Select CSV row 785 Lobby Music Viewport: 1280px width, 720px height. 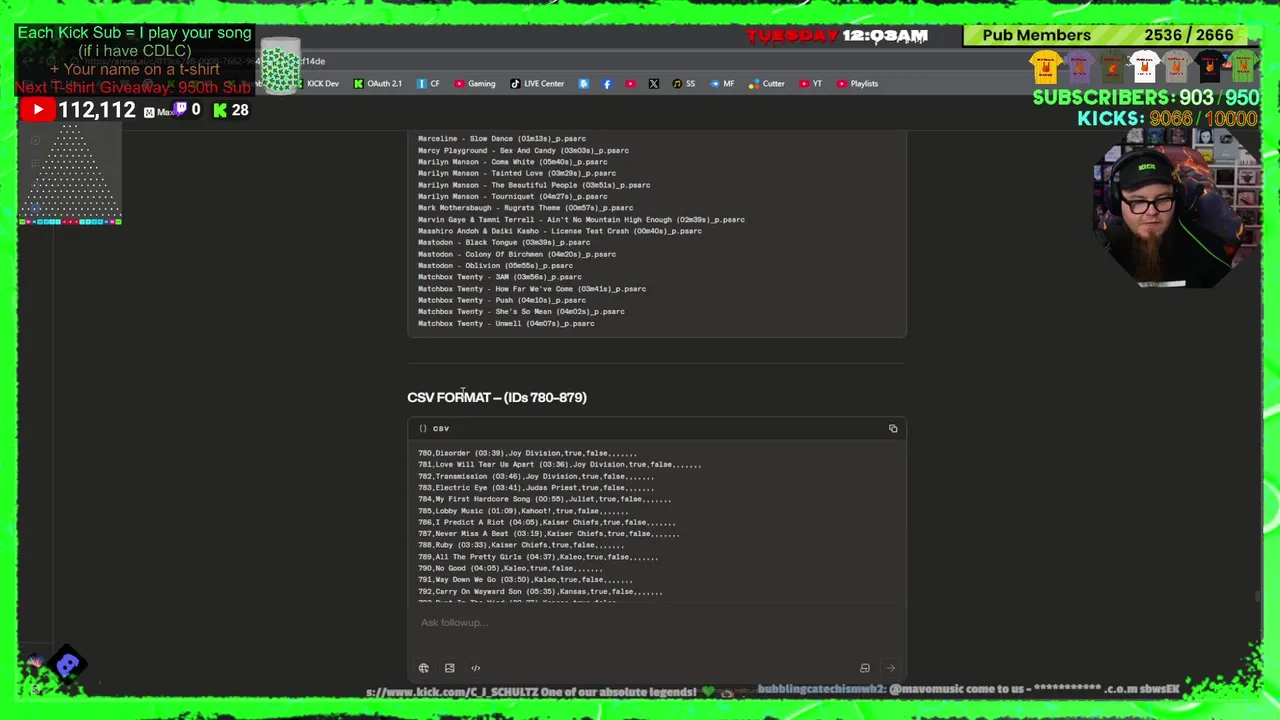[x=523, y=511]
